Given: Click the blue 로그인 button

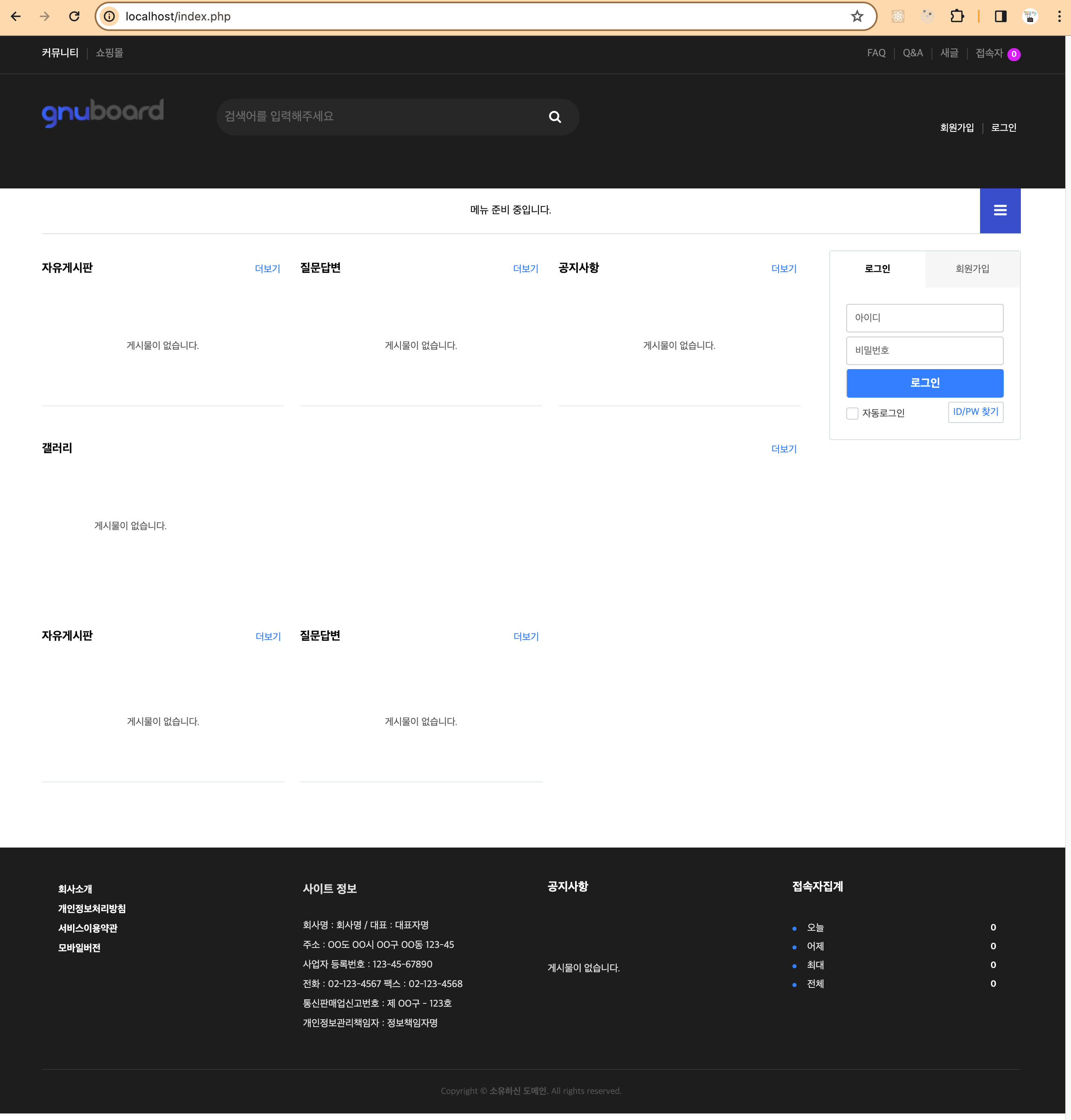Looking at the screenshot, I should coord(924,383).
